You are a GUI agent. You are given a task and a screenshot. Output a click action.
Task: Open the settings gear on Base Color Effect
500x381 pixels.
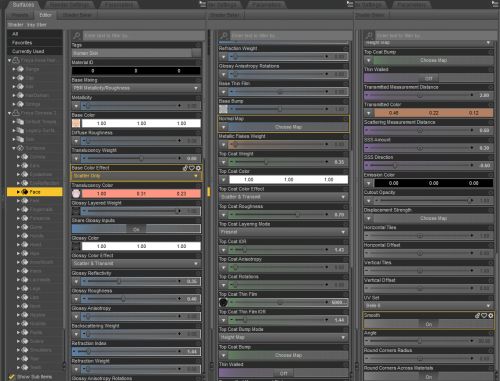pos(198,168)
